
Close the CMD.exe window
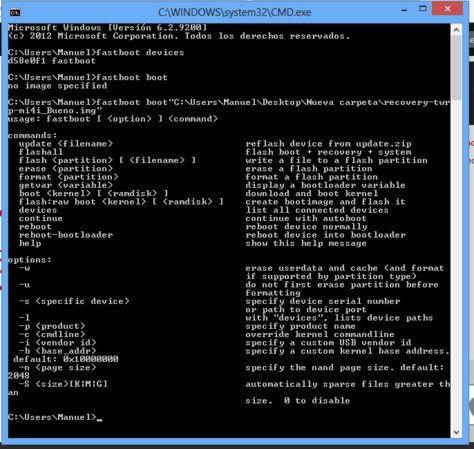click(447, 9)
